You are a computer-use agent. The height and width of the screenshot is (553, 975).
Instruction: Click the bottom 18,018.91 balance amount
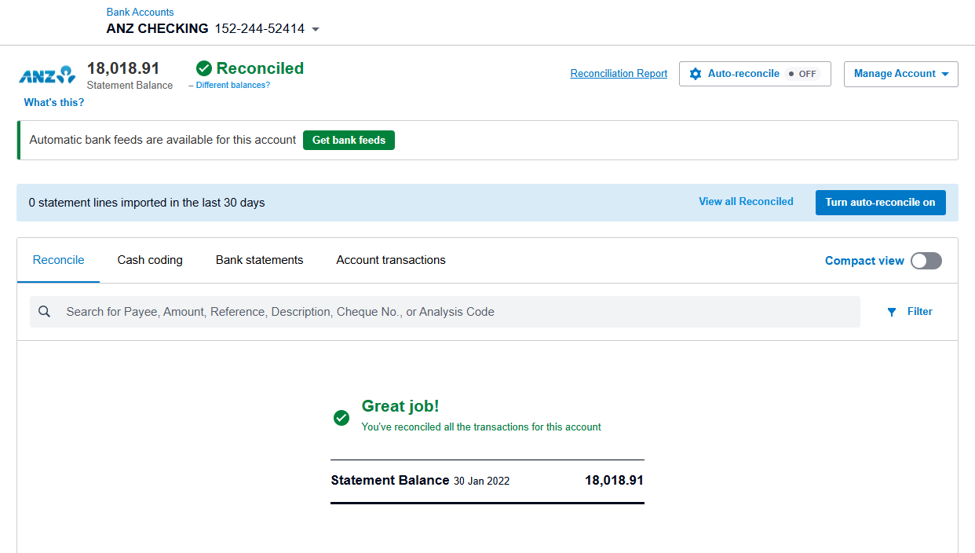click(x=614, y=480)
